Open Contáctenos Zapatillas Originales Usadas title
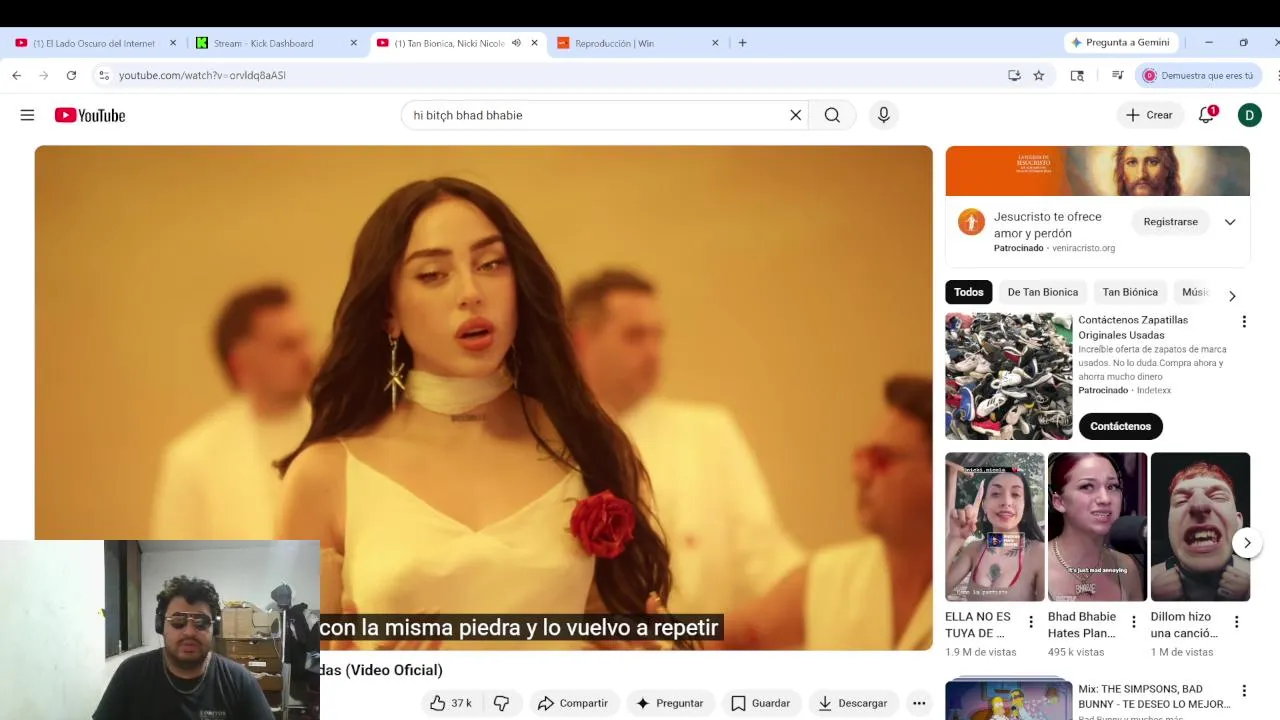The height and width of the screenshot is (720, 1280). [1133, 327]
